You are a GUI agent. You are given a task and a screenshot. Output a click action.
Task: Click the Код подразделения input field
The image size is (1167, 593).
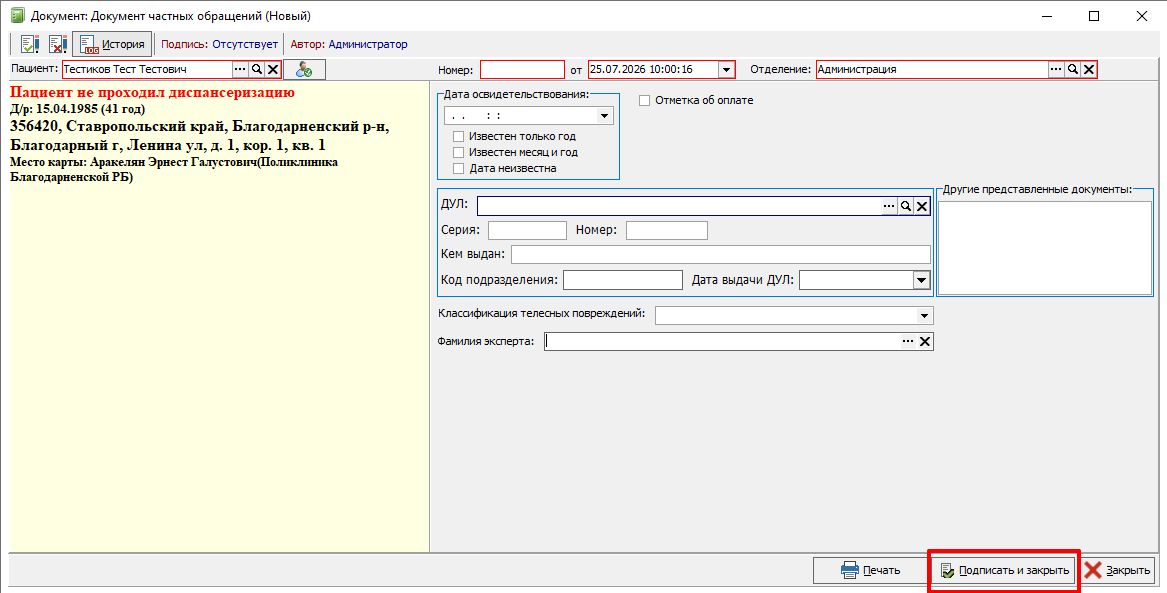click(623, 281)
